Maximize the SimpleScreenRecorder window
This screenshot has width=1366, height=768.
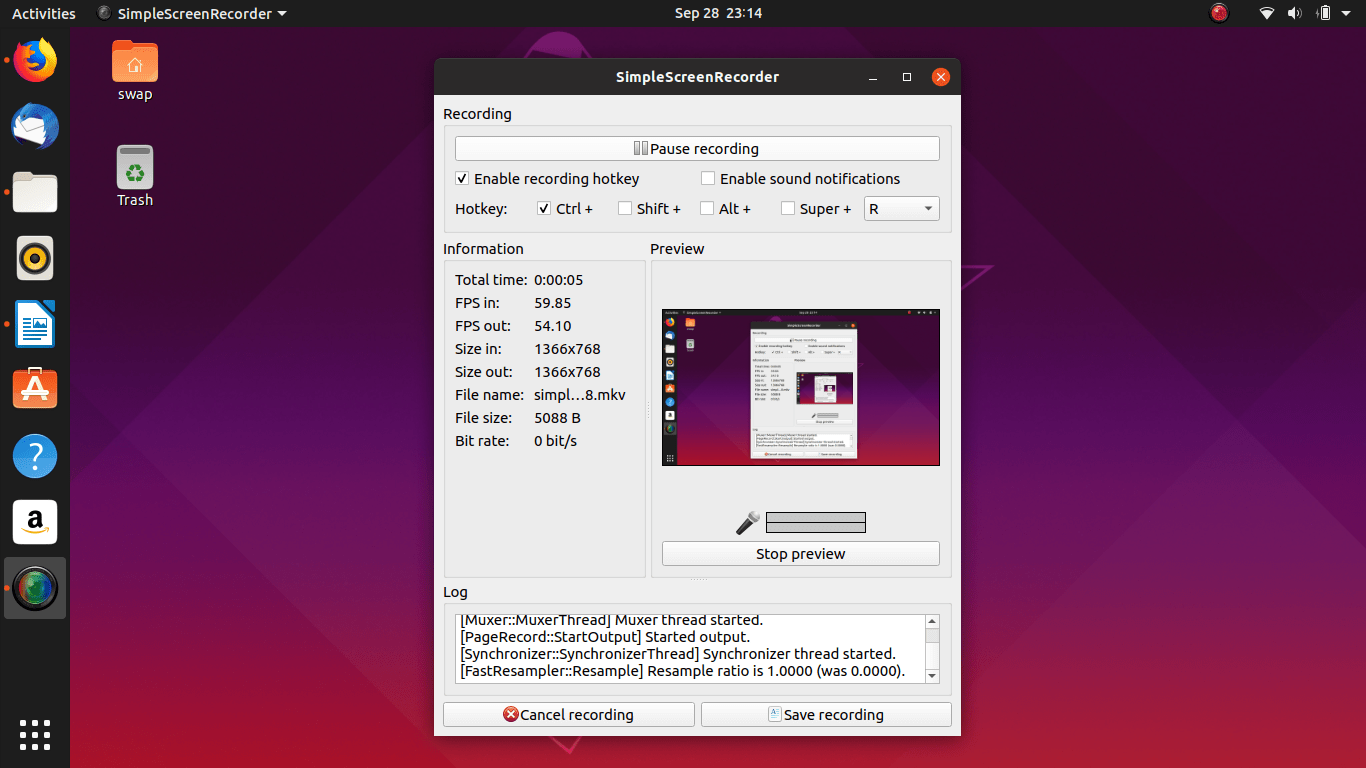click(x=907, y=77)
